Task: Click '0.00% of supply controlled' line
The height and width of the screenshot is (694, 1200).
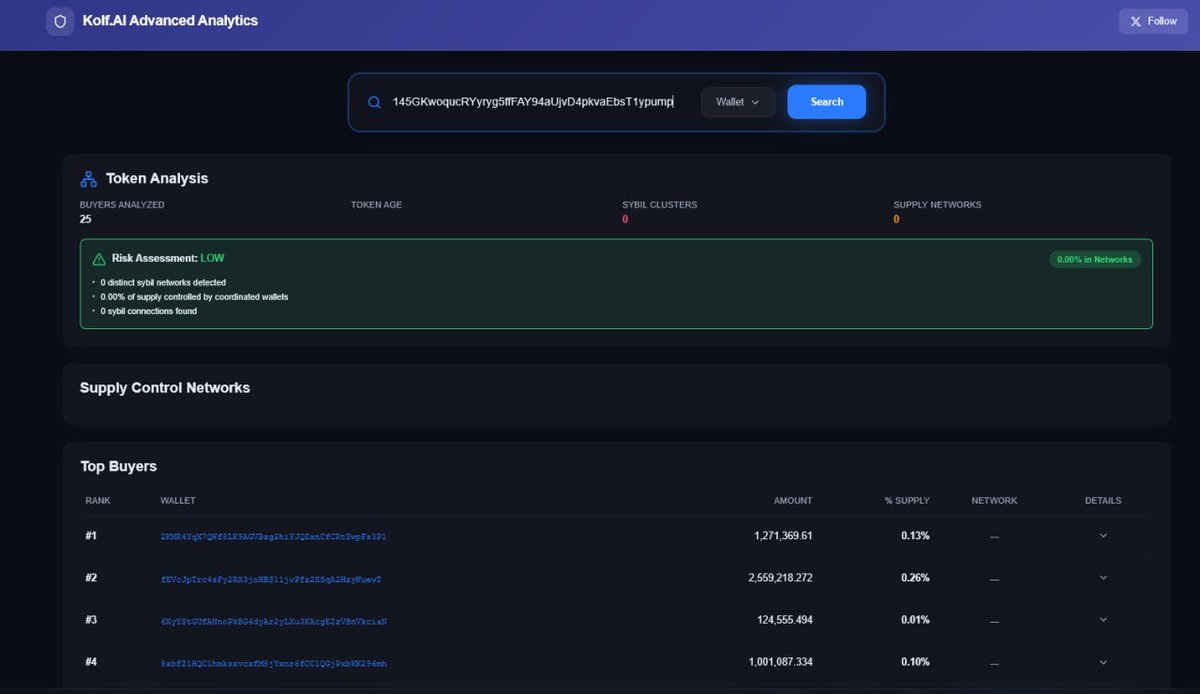Action: point(194,297)
